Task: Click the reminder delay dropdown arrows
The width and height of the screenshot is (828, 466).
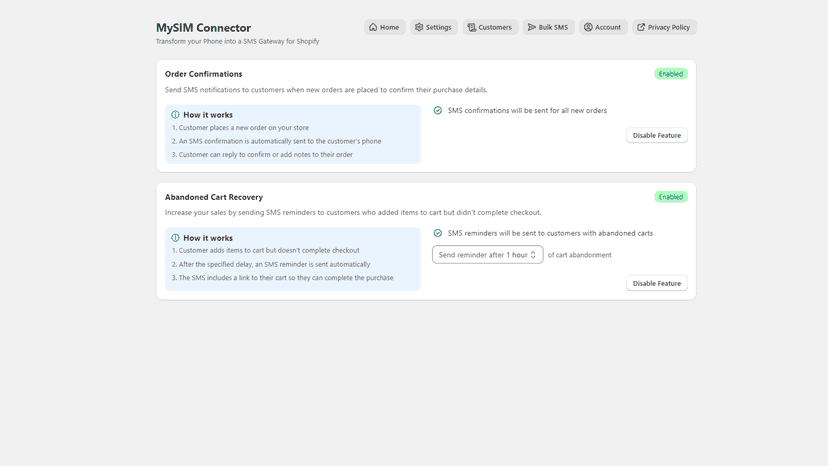Action: coord(533,255)
